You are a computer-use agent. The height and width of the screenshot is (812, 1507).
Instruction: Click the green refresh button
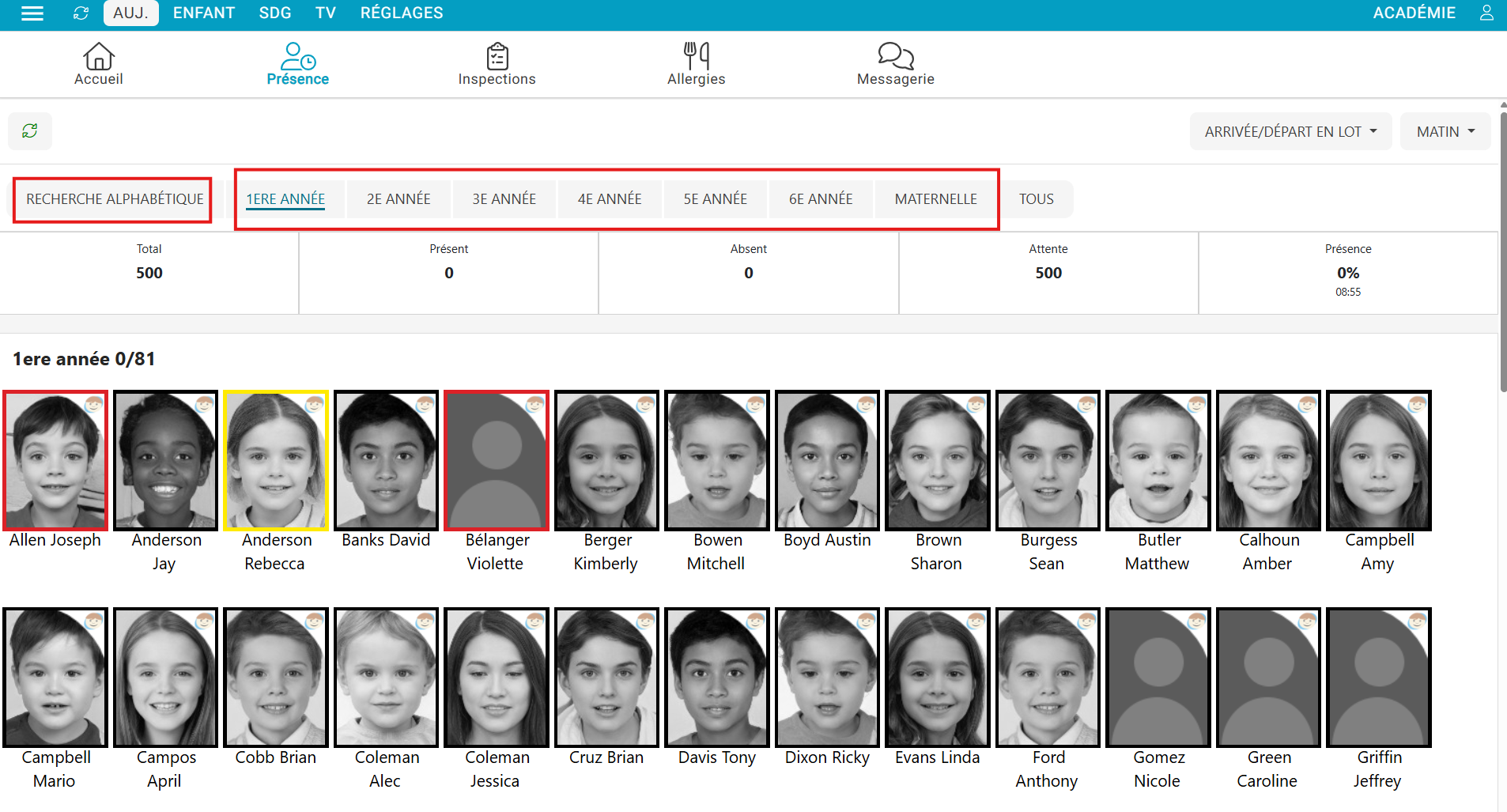[30, 131]
